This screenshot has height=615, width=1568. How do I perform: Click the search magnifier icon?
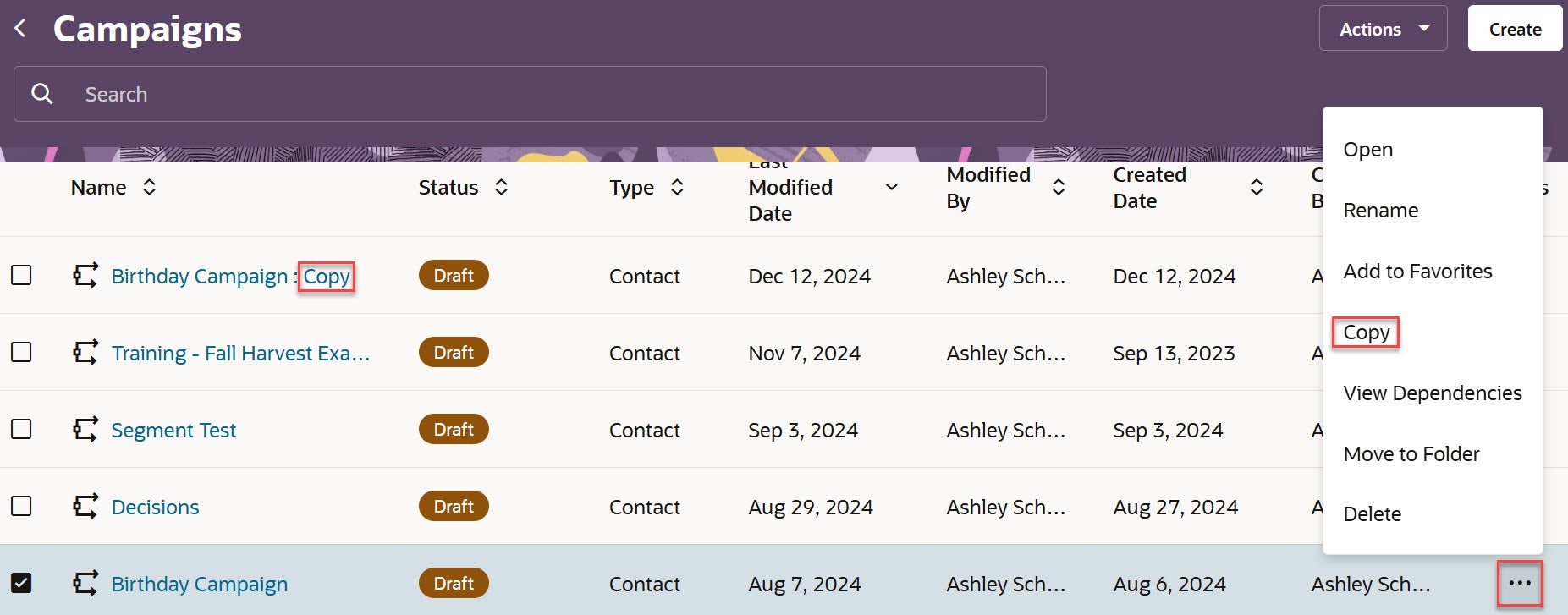41,94
